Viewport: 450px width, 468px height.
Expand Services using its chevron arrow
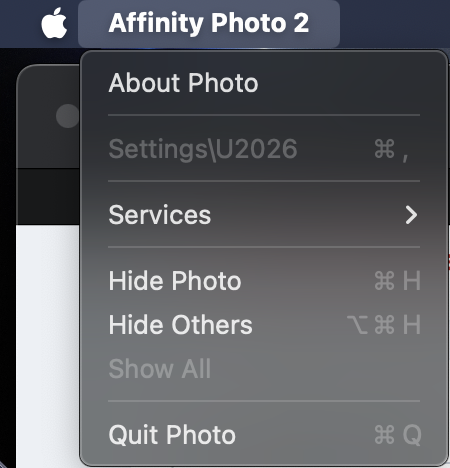tap(411, 215)
